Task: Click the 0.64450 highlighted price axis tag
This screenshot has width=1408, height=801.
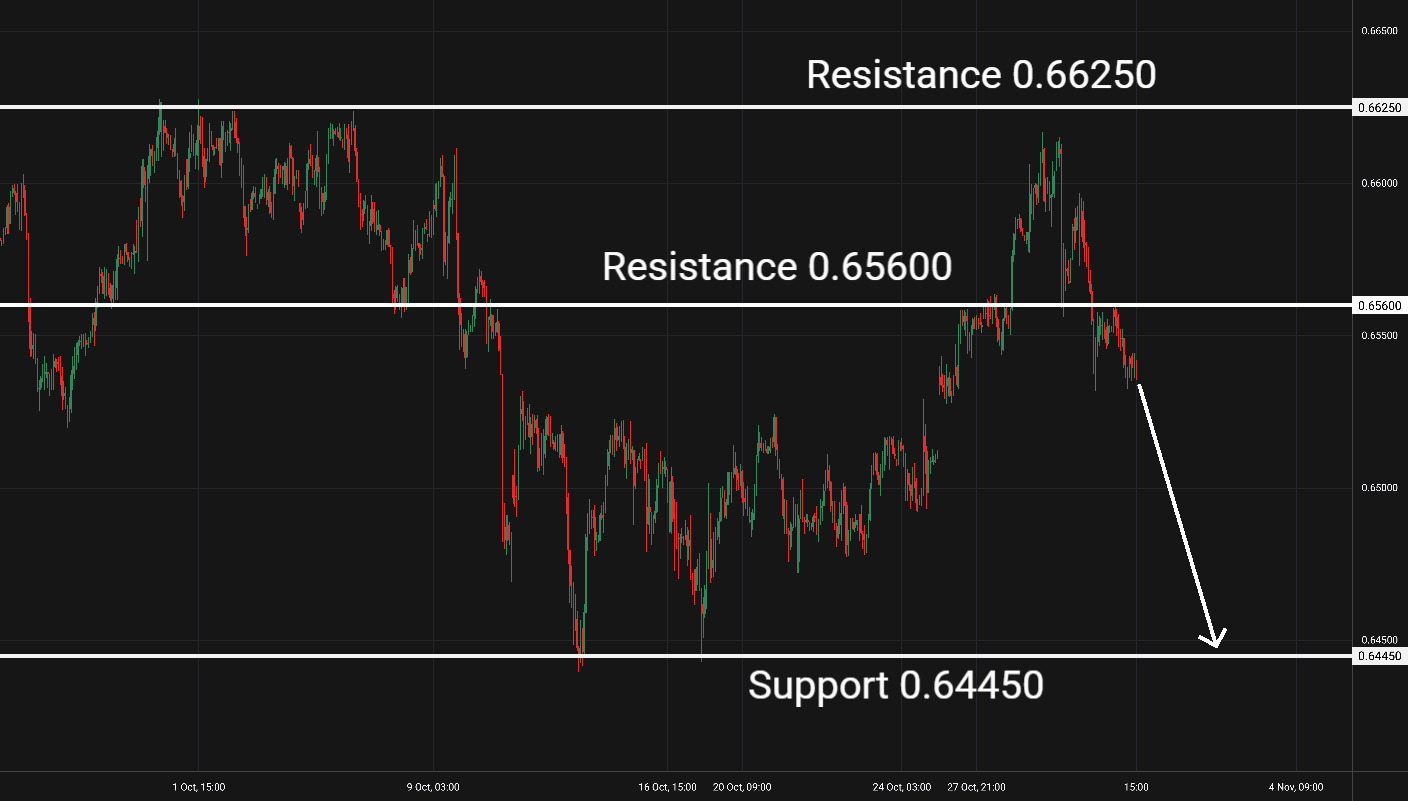Action: coord(1380,656)
